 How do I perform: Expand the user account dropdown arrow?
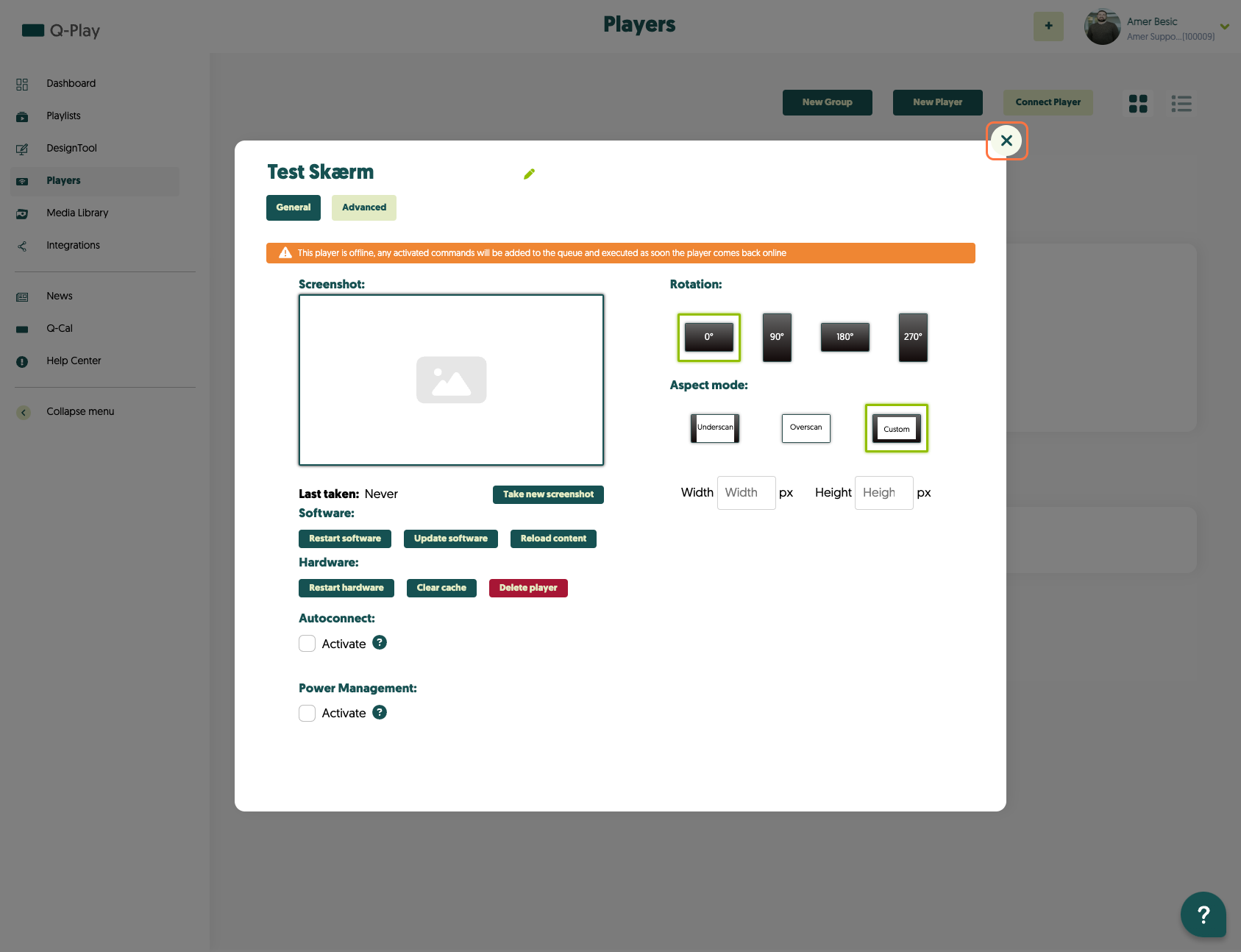click(x=1225, y=26)
